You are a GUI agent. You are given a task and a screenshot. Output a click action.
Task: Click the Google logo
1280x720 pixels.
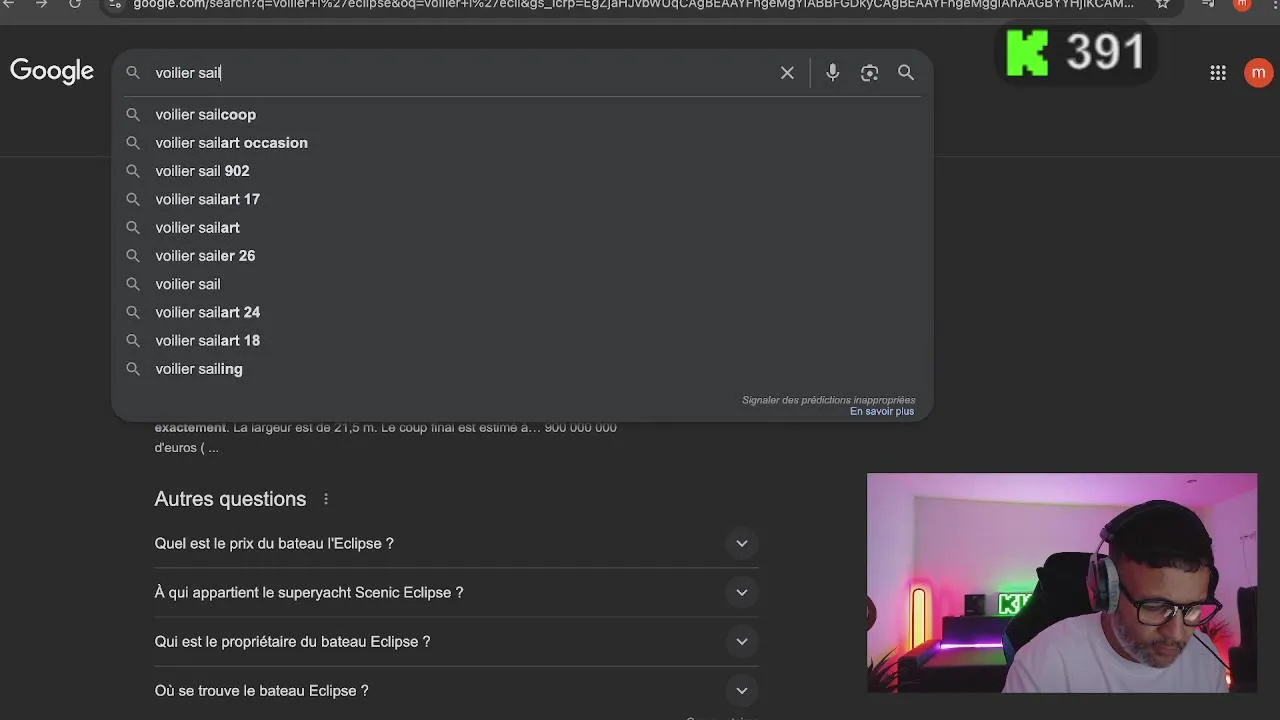tap(52, 72)
